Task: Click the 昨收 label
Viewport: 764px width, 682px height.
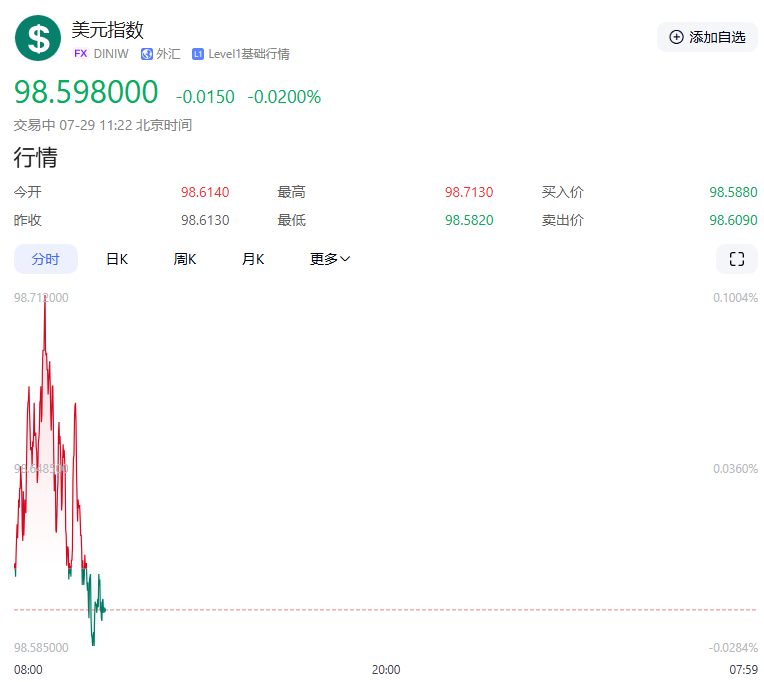Action: (x=28, y=220)
